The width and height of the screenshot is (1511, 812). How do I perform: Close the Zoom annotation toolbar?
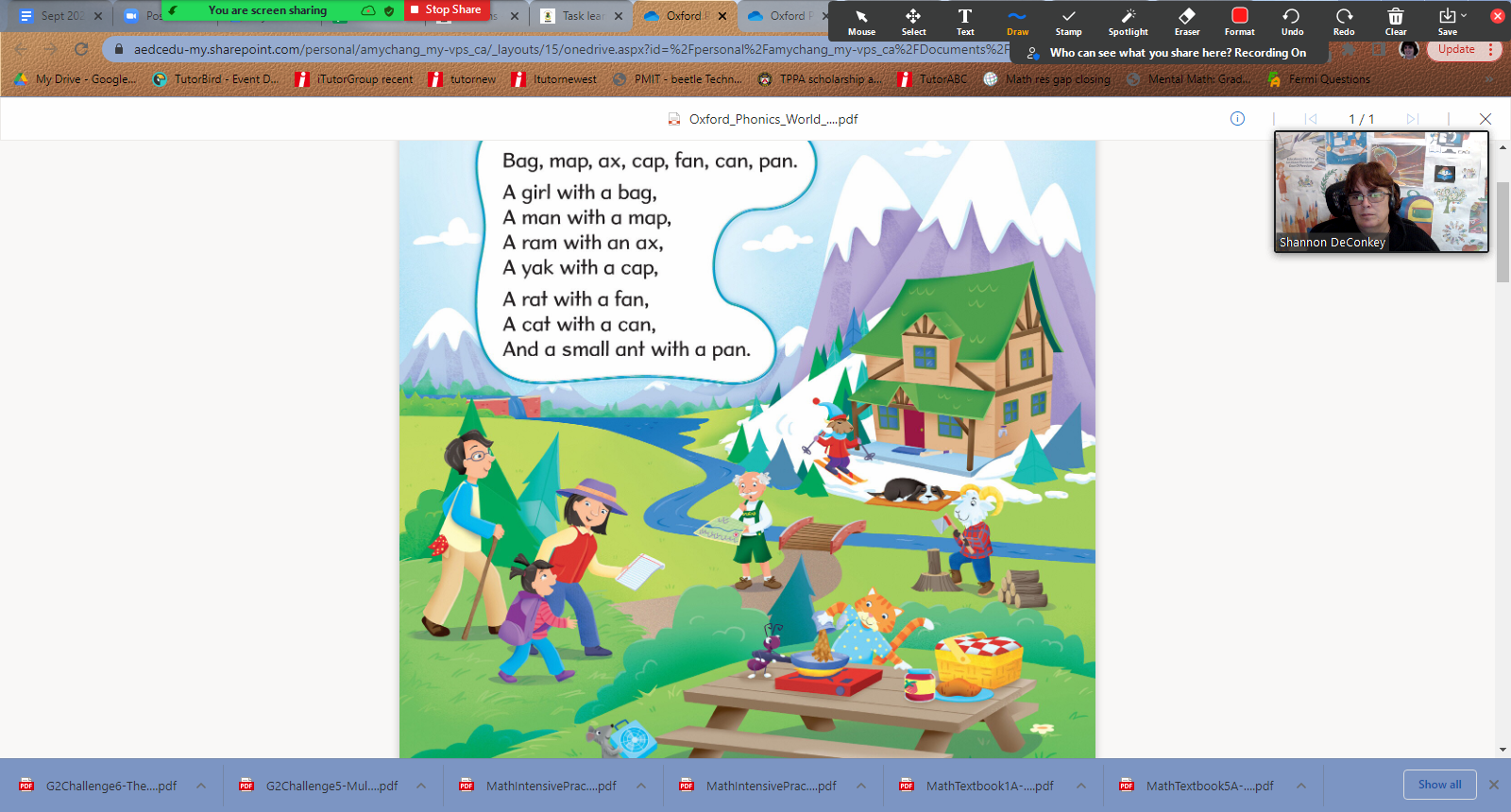point(1497,16)
